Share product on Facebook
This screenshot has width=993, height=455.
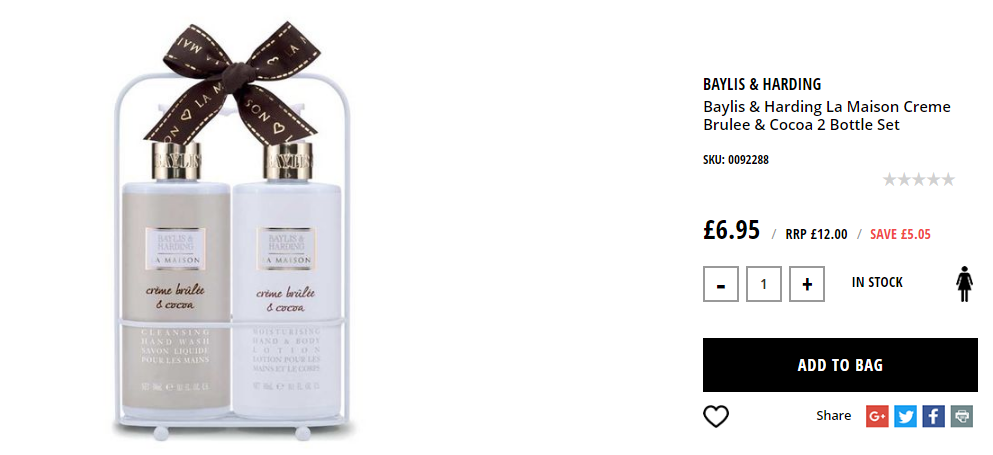(933, 416)
